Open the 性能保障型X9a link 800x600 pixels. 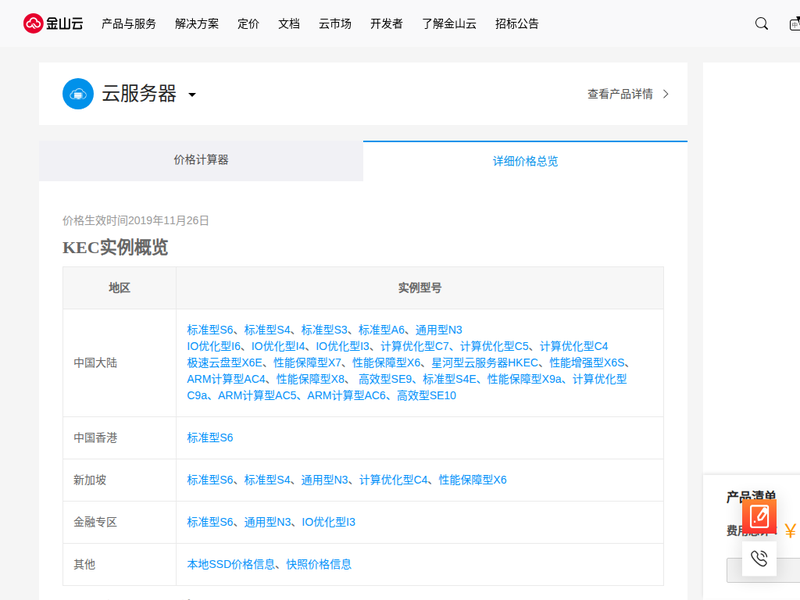click(524, 379)
